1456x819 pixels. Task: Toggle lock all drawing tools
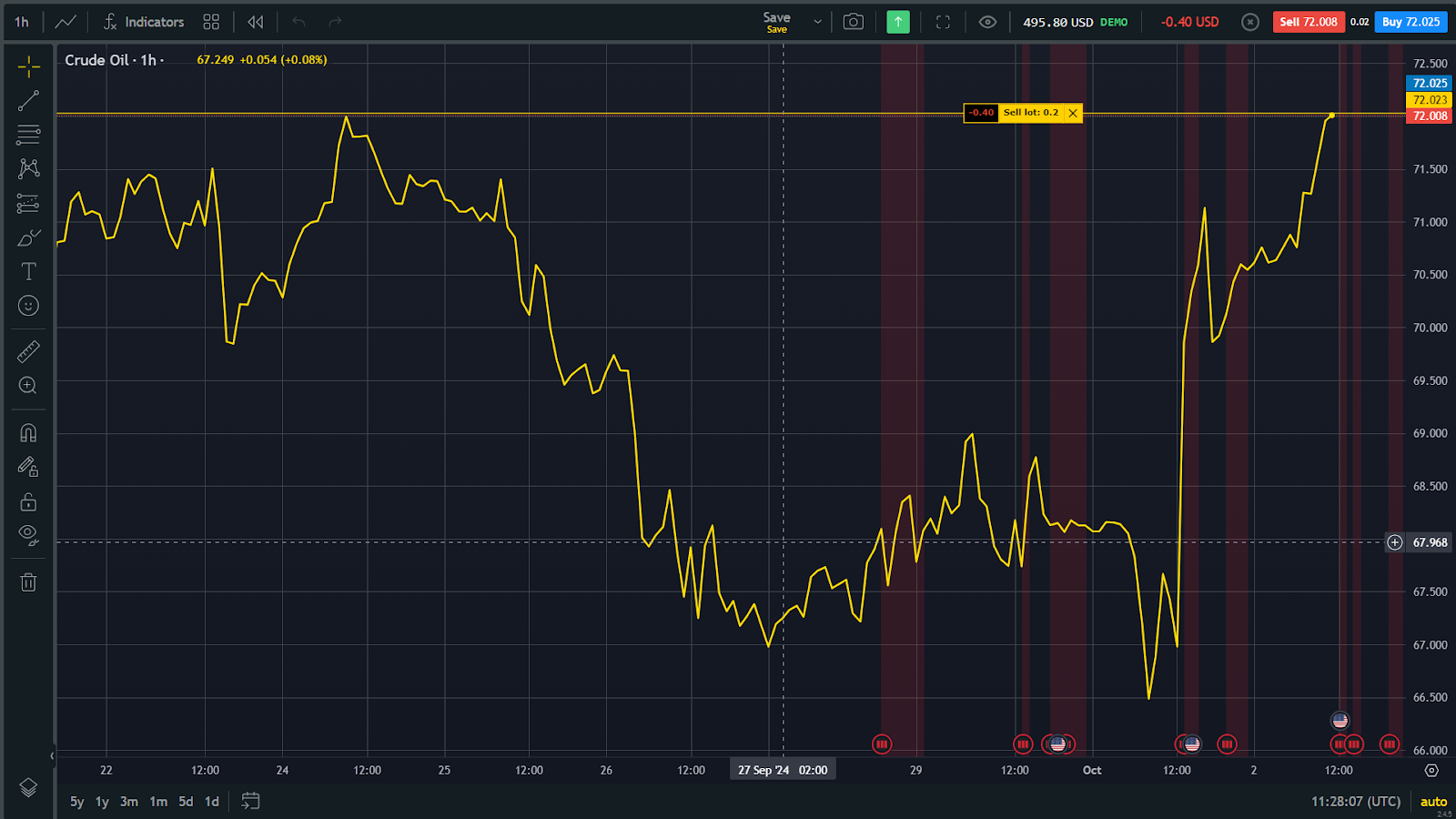pyautogui.click(x=28, y=501)
